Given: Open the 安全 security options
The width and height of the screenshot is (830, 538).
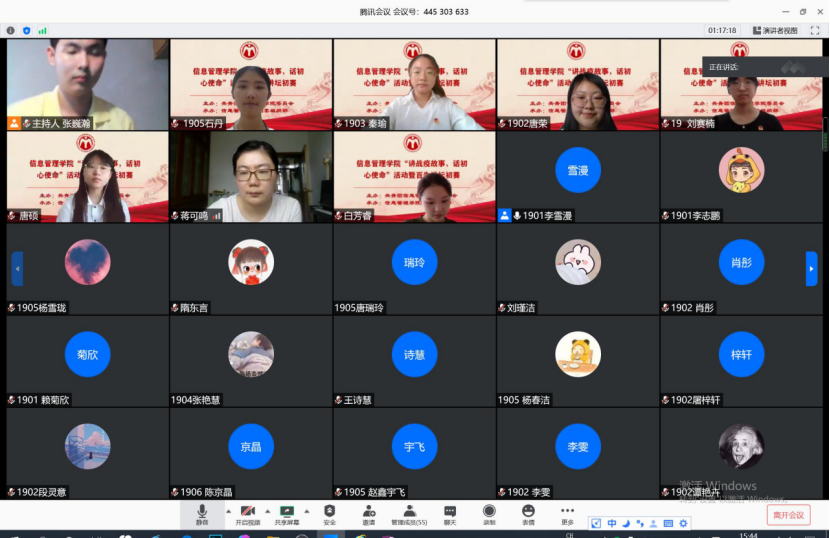Looking at the screenshot, I should click(x=329, y=513).
